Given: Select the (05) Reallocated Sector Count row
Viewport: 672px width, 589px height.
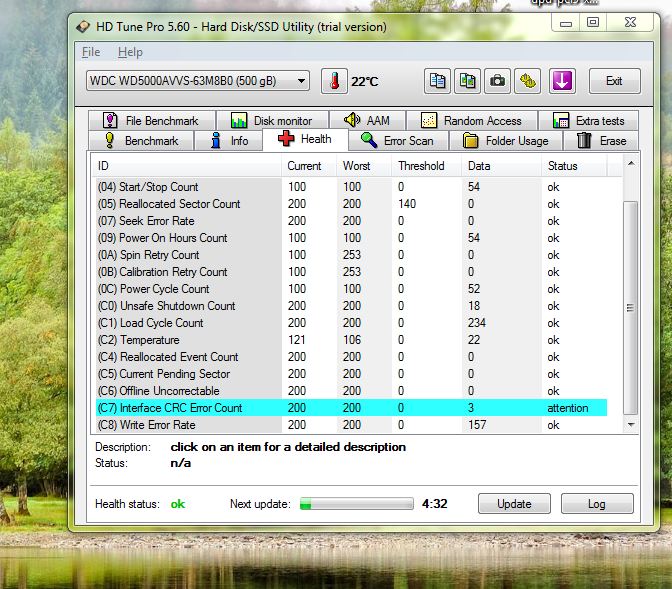Looking at the screenshot, I should [x=351, y=204].
